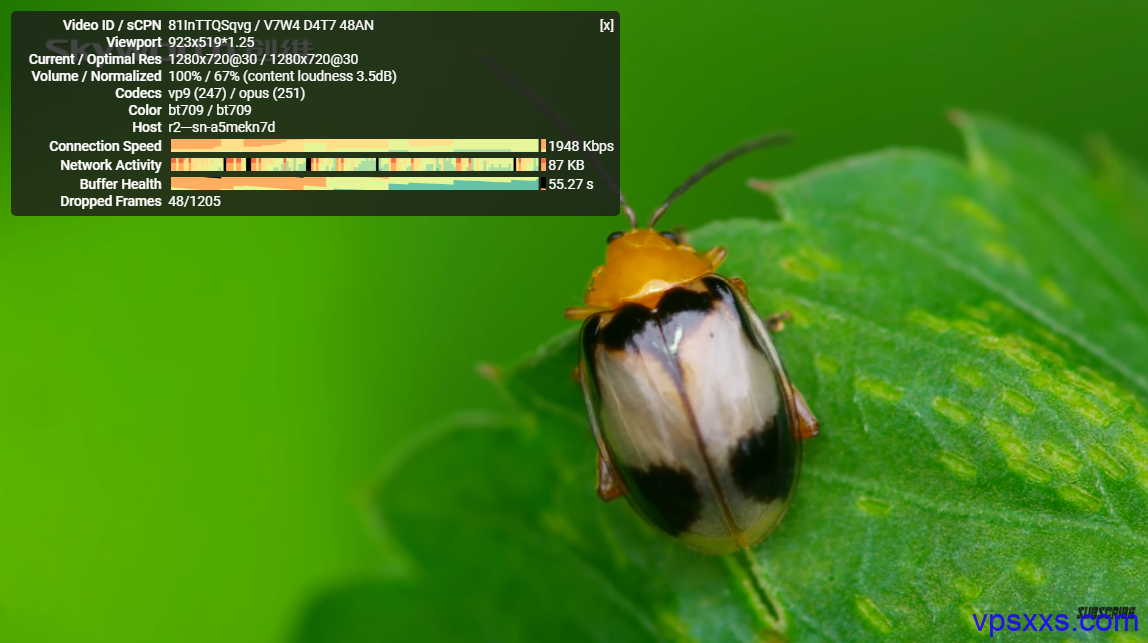Click the 87 KB network reading
The height and width of the screenshot is (643, 1148).
coord(566,165)
